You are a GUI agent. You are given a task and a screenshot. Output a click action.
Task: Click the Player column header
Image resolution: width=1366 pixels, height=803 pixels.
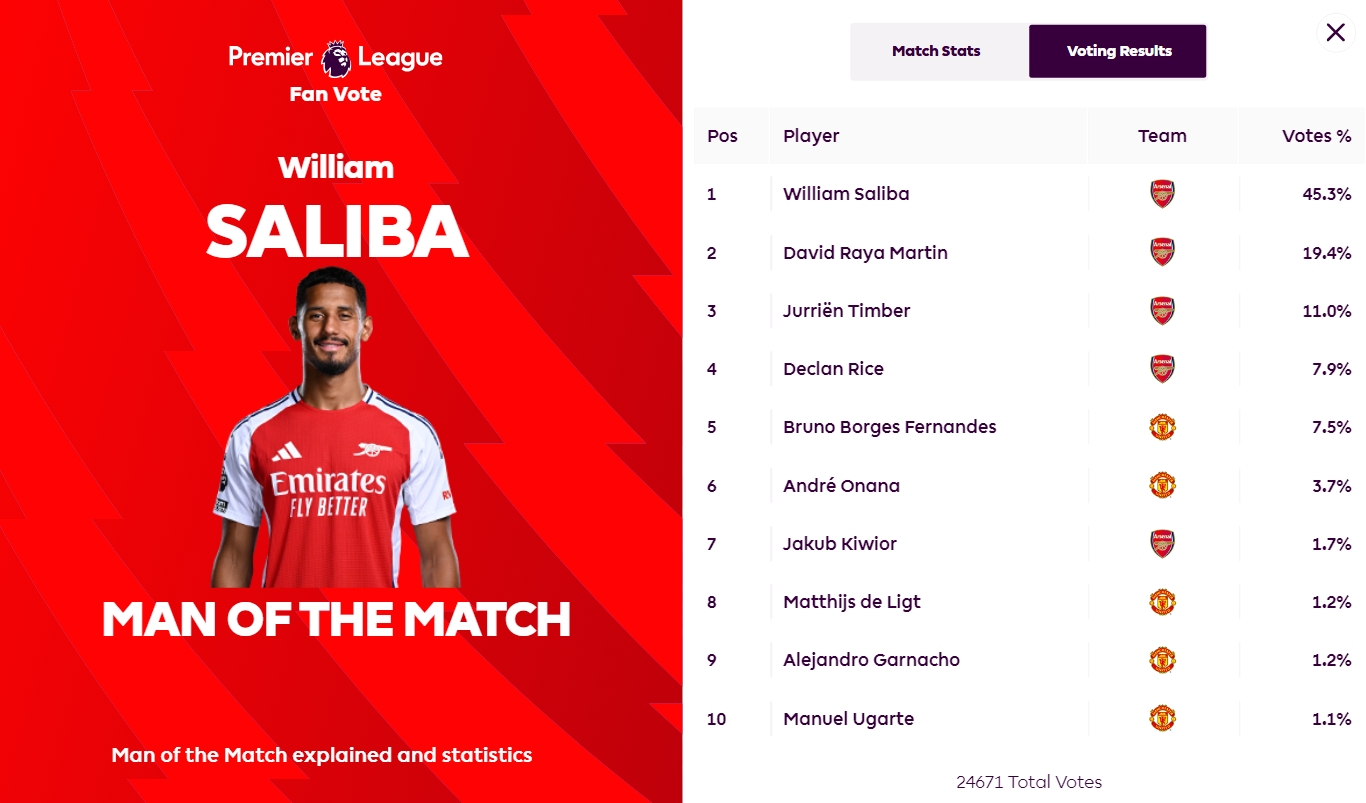pyautogui.click(x=811, y=136)
